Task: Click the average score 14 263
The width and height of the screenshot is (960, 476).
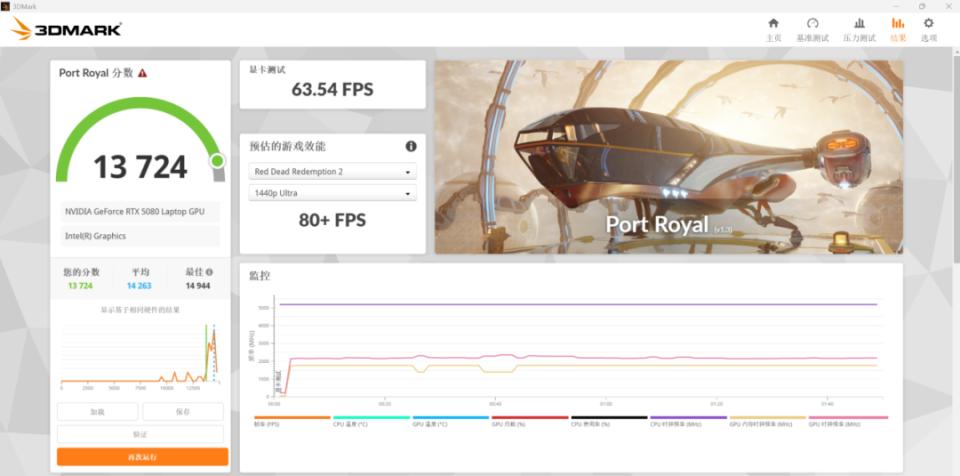Action: [139, 285]
